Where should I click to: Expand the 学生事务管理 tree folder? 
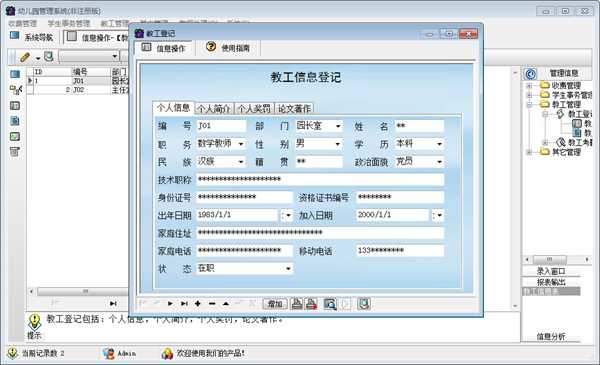(530, 95)
